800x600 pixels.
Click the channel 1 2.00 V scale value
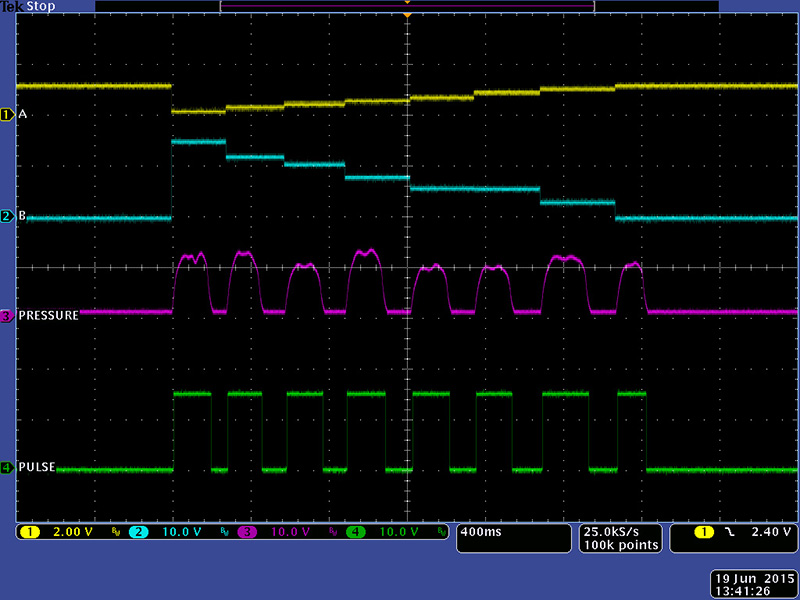click(x=72, y=532)
